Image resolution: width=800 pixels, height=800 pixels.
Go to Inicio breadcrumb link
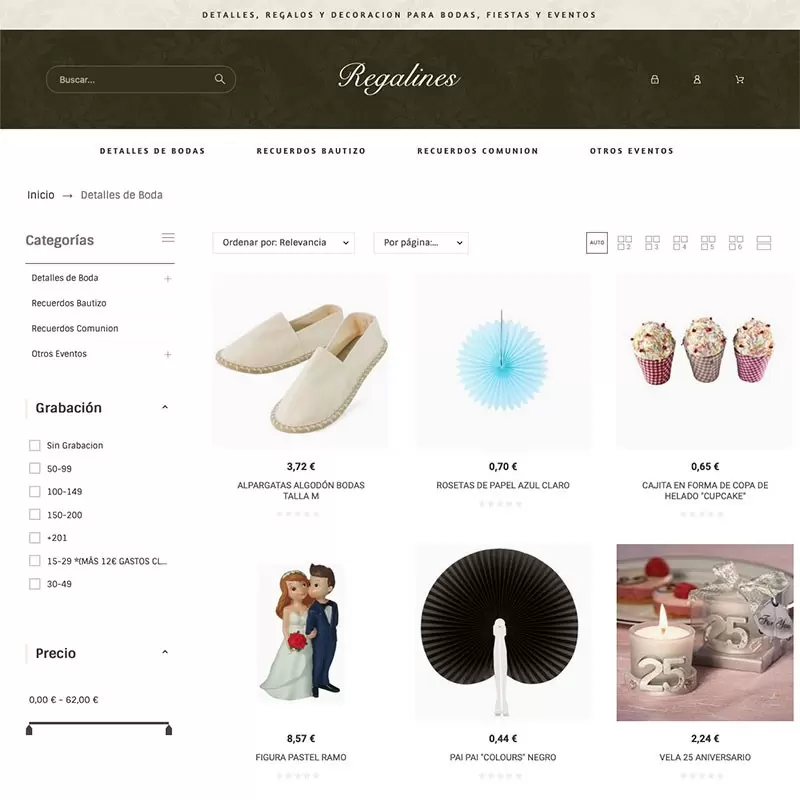pos(41,195)
